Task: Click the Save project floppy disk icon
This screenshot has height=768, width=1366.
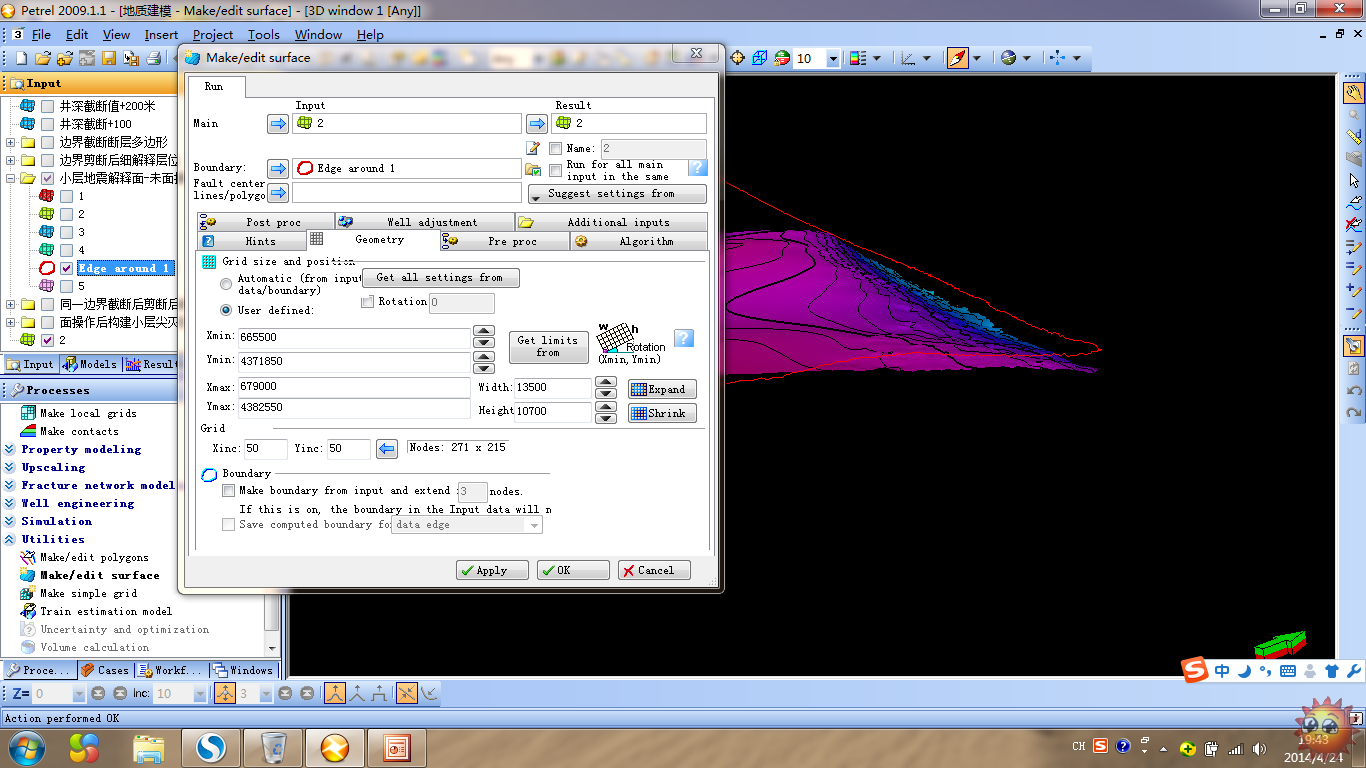Action: (109, 58)
